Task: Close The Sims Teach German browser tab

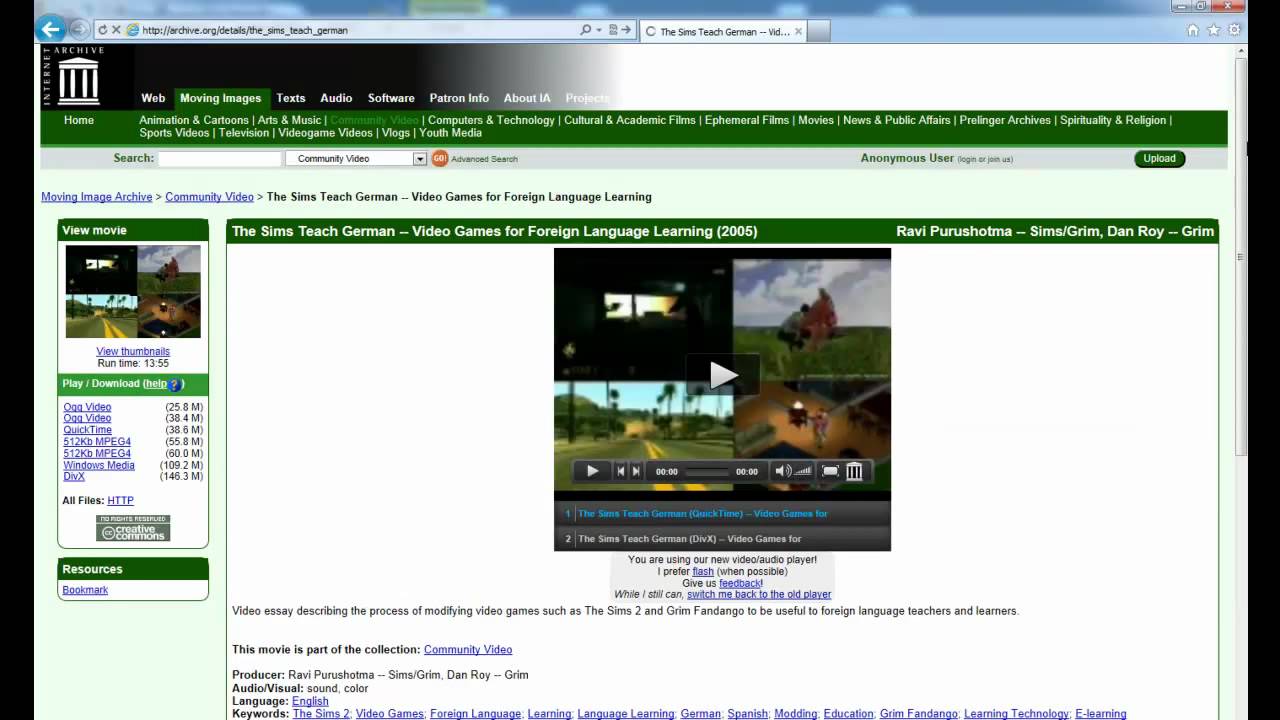Action: tap(798, 31)
